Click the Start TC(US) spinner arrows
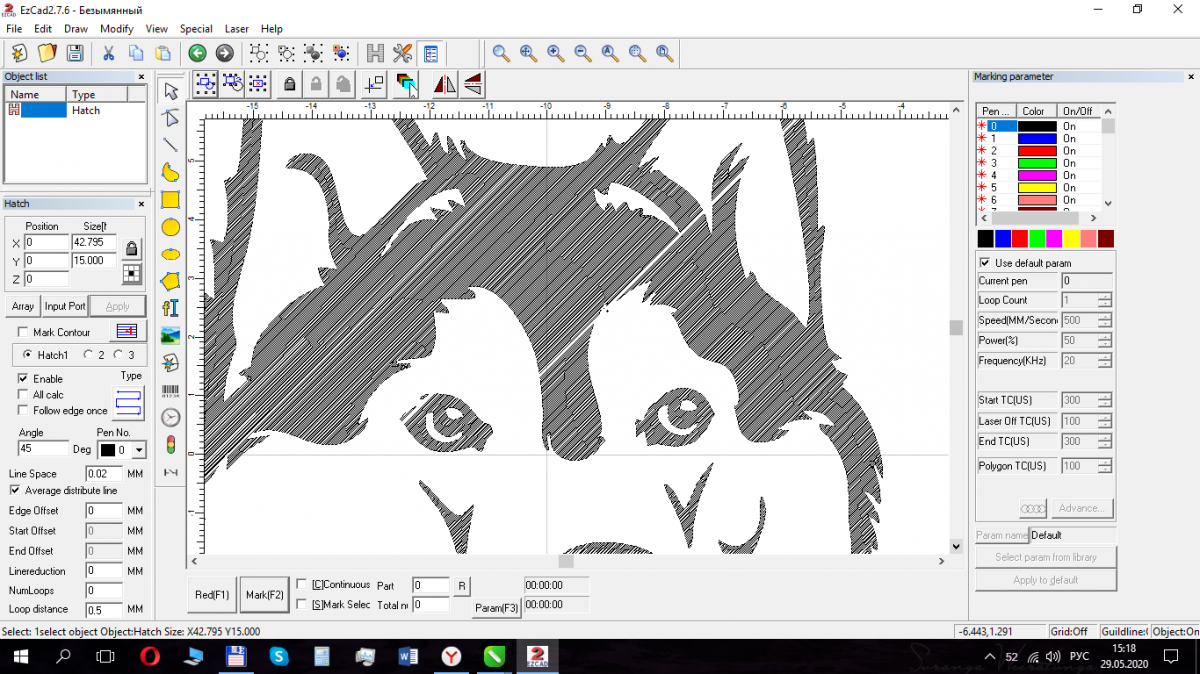 pos(1105,400)
